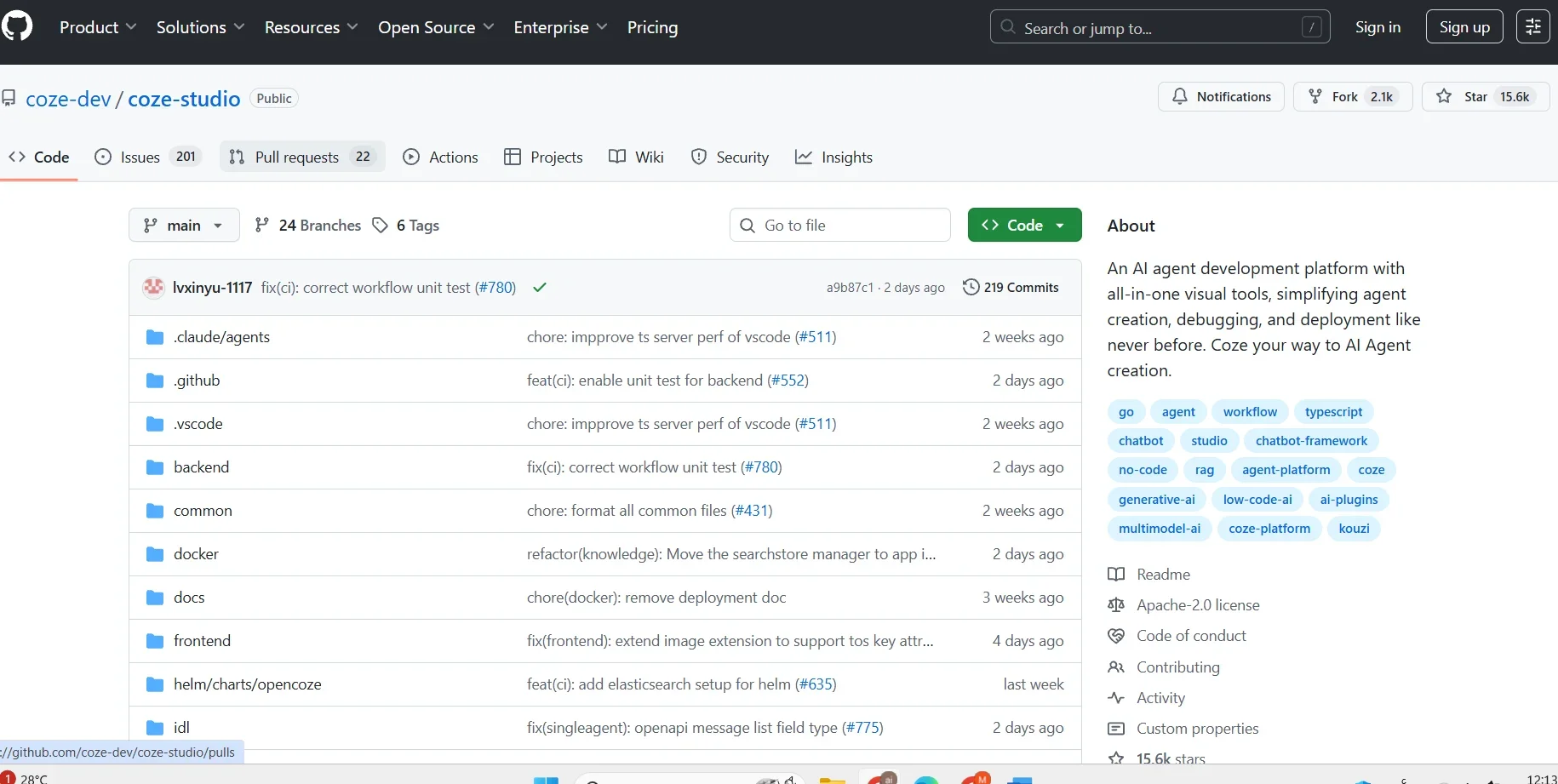The width and height of the screenshot is (1558, 784).
Task: Click the green commit status checkmark
Action: (539, 288)
